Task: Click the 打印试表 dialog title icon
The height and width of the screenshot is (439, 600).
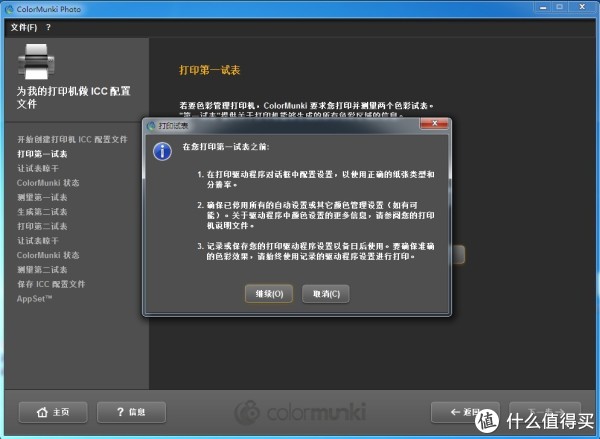Action: coord(152,126)
